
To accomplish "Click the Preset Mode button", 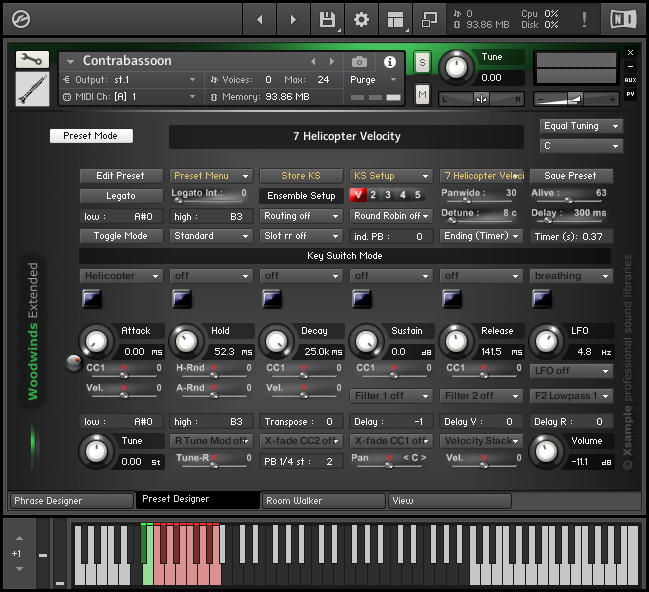I will pyautogui.click(x=91, y=136).
